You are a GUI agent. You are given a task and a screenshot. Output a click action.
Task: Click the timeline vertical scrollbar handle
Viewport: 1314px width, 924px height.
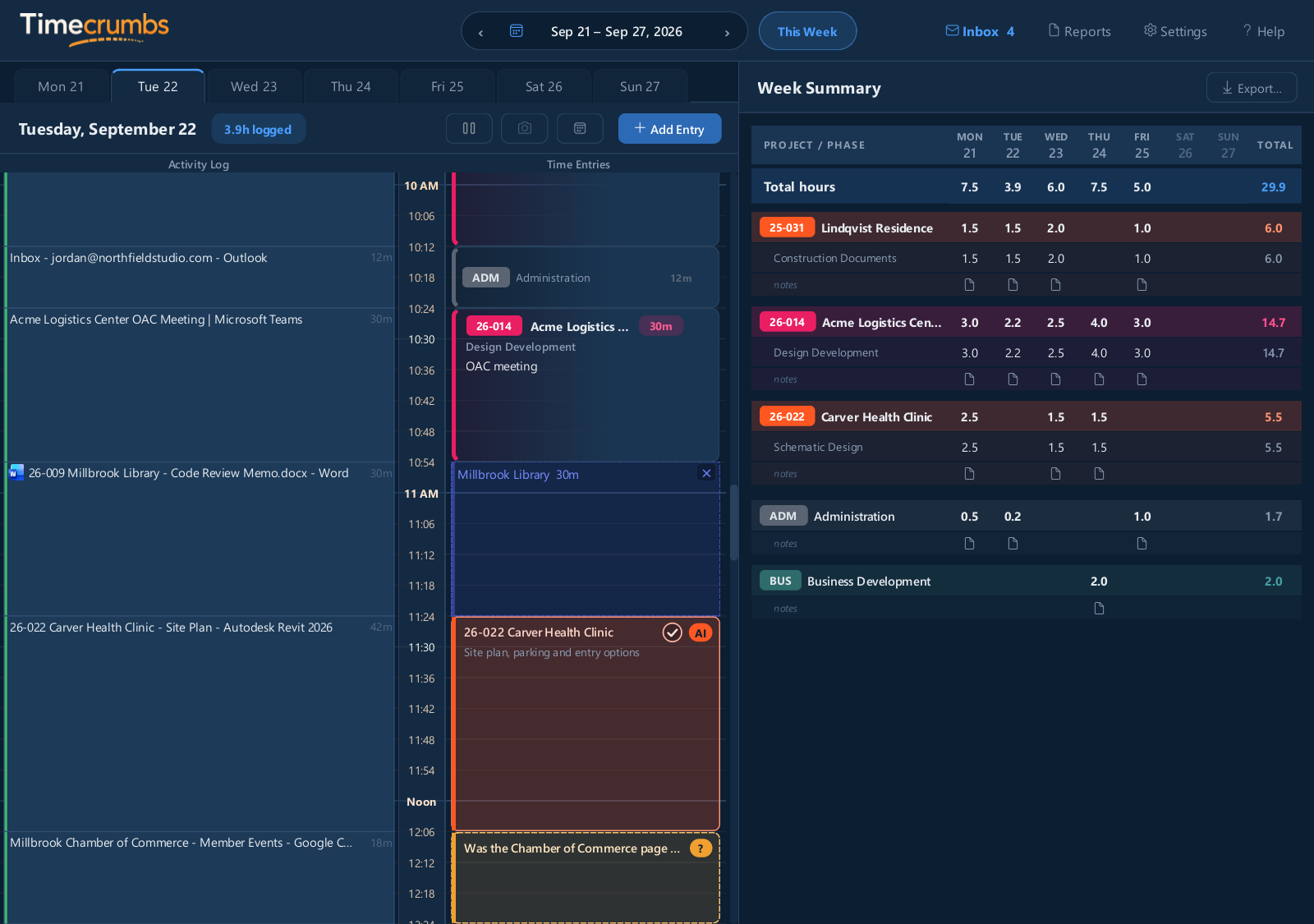pos(733,522)
